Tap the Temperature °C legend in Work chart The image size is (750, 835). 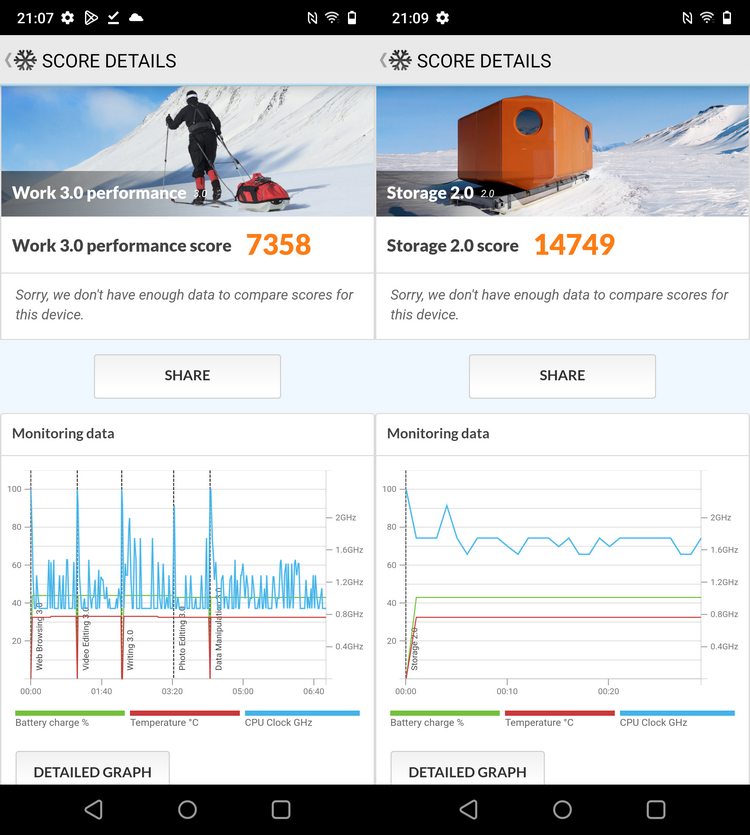click(x=184, y=718)
